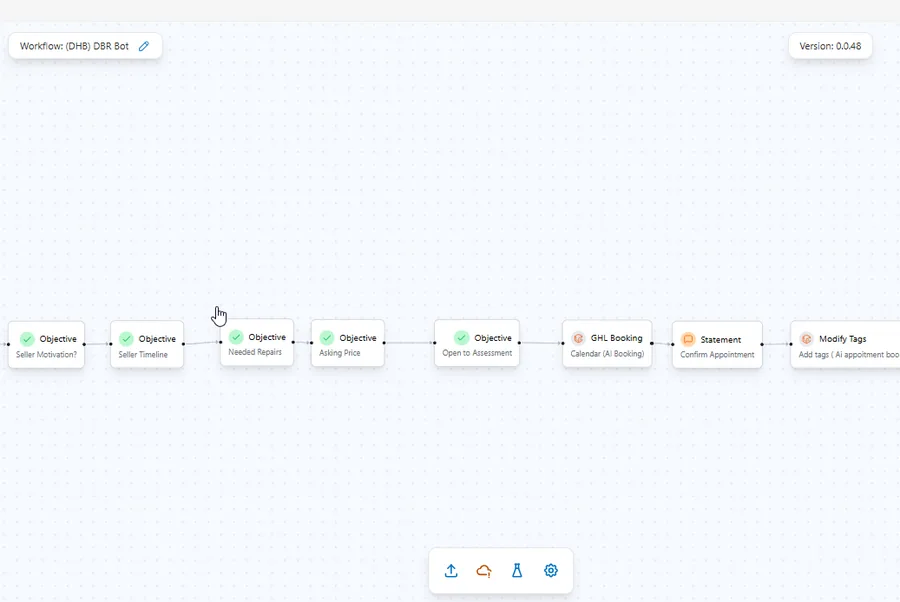Viewport: 900px width, 602px height.
Task: Click the Workflow: (DHB) DBR Bot title
Action: pyautogui.click(x=74, y=46)
